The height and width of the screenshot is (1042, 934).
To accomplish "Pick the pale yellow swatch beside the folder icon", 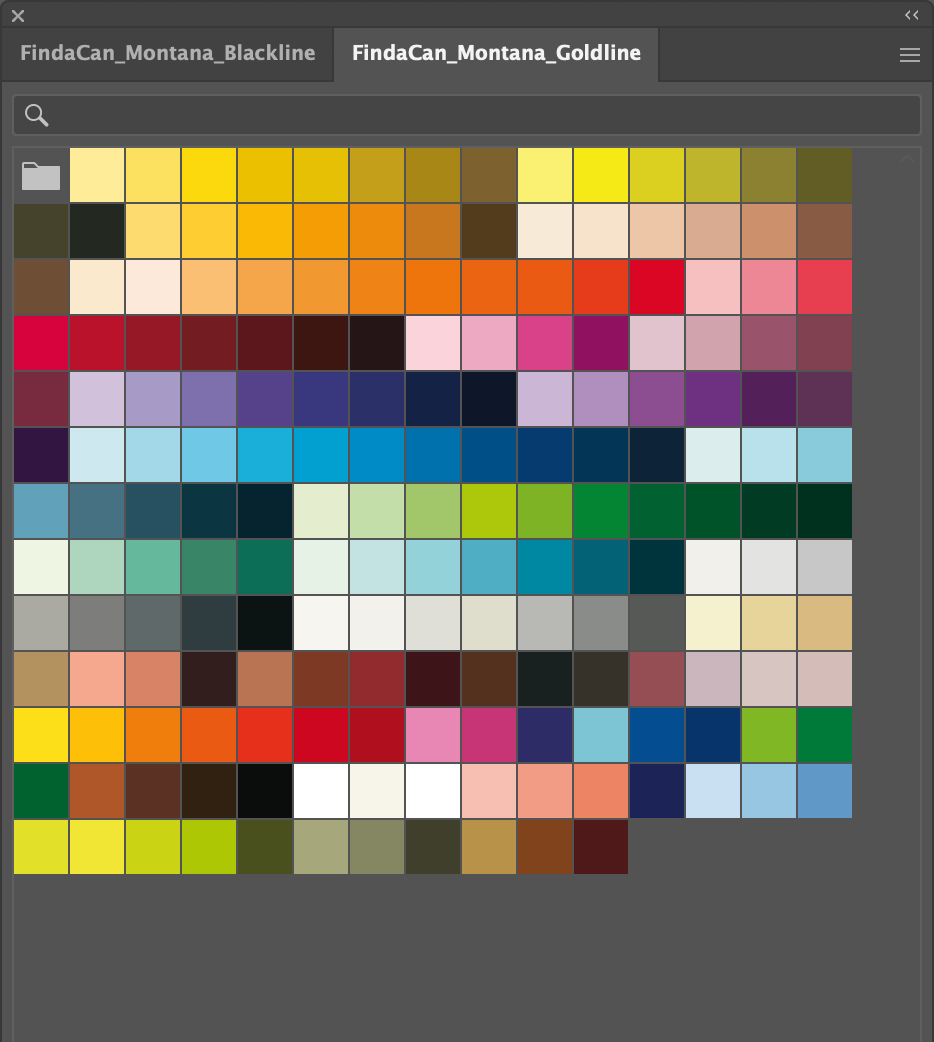I will [x=97, y=176].
